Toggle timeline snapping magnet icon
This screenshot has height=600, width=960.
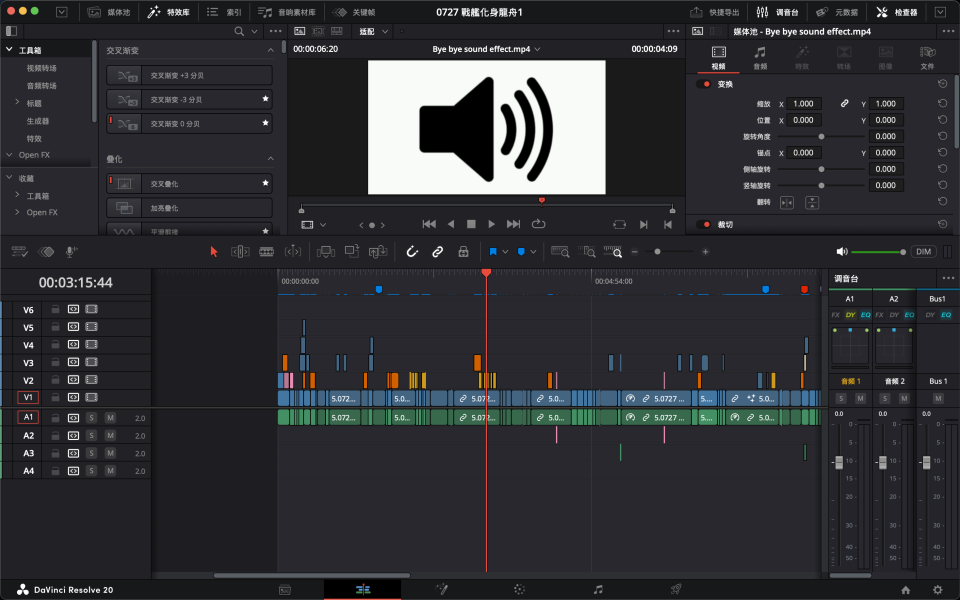[411, 252]
